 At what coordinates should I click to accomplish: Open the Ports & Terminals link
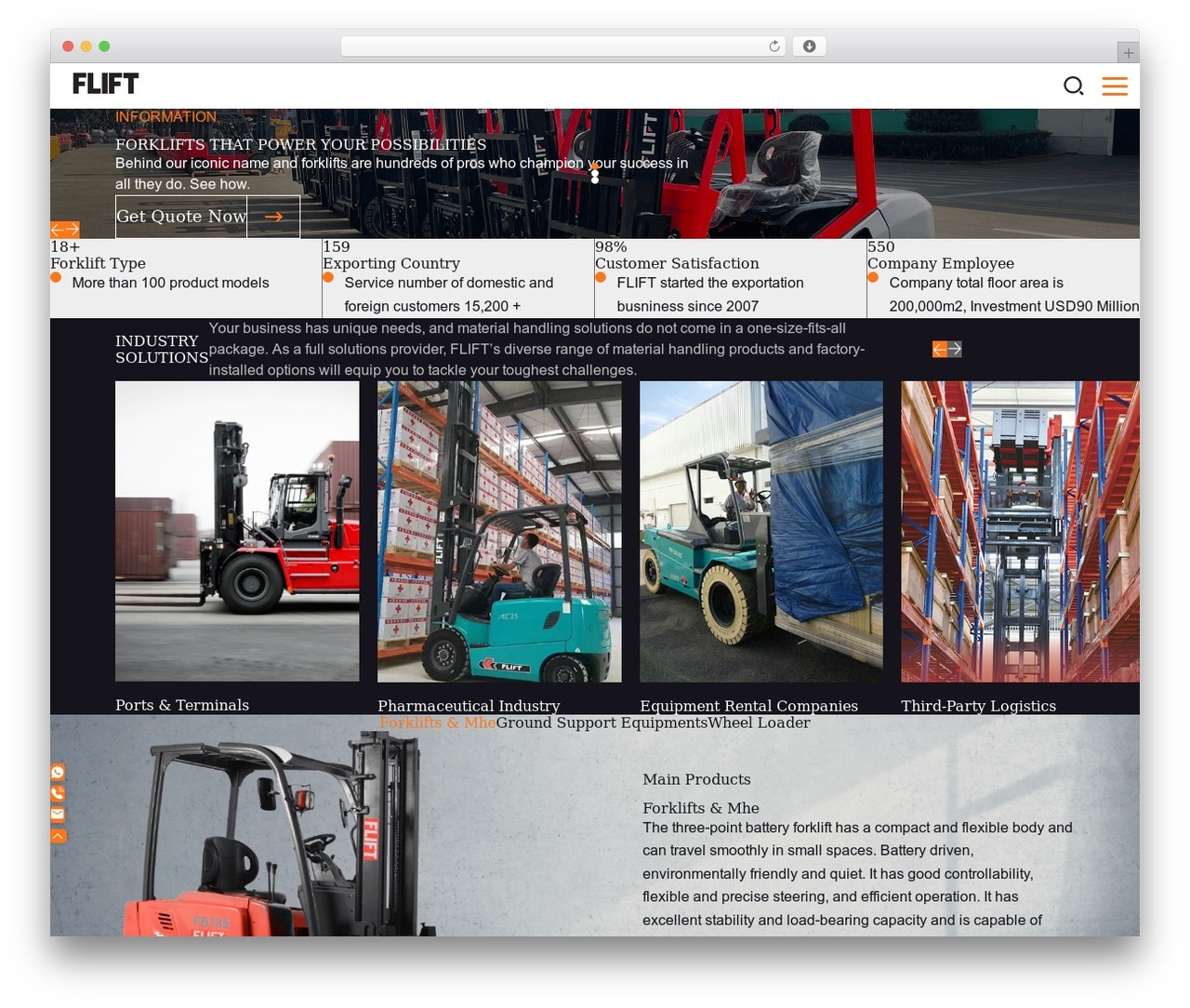tap(182, 705)
